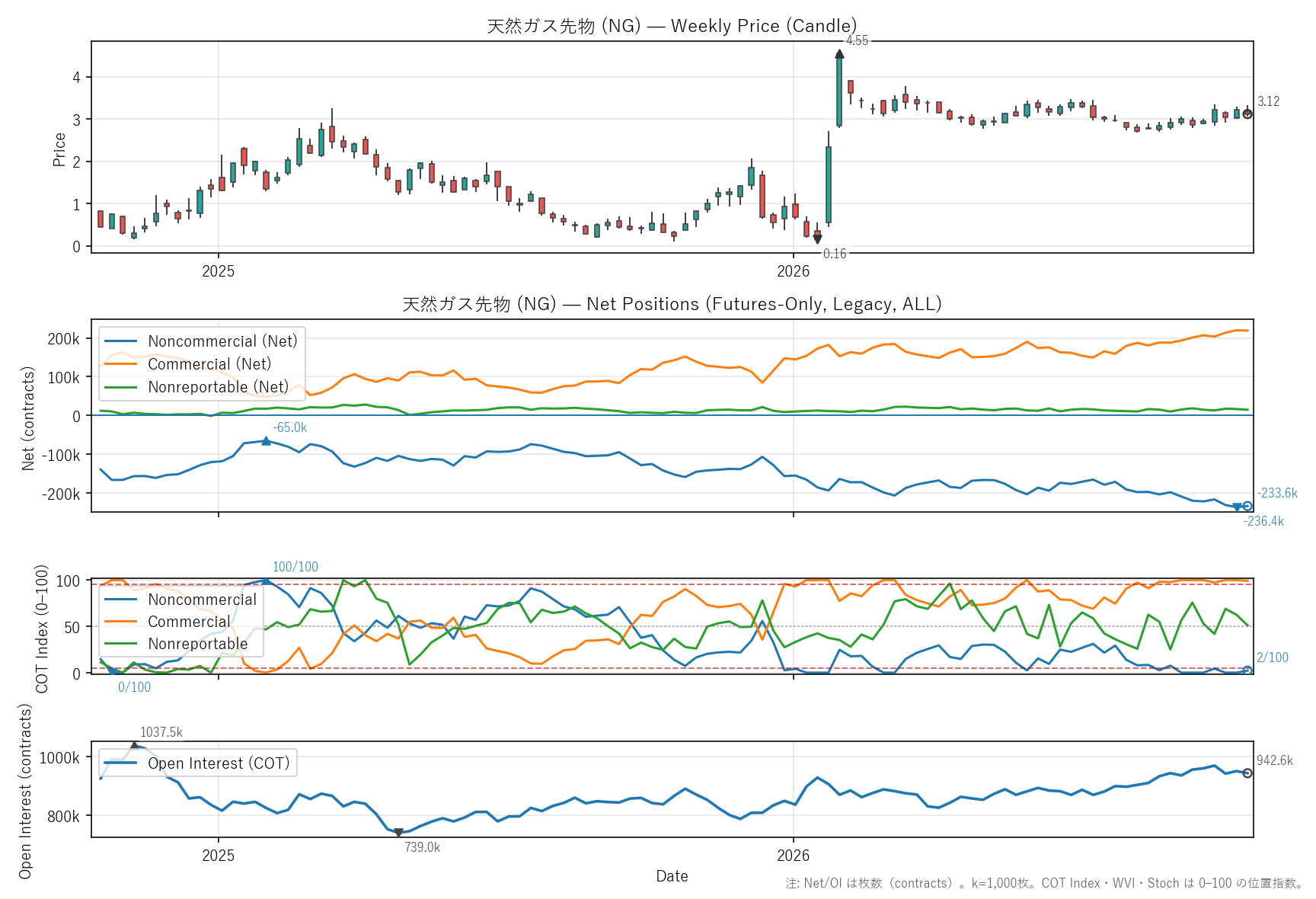1316x899 pixels.
Task: Click the 100/100 COT index label
Action: click(x=295, y=567)
